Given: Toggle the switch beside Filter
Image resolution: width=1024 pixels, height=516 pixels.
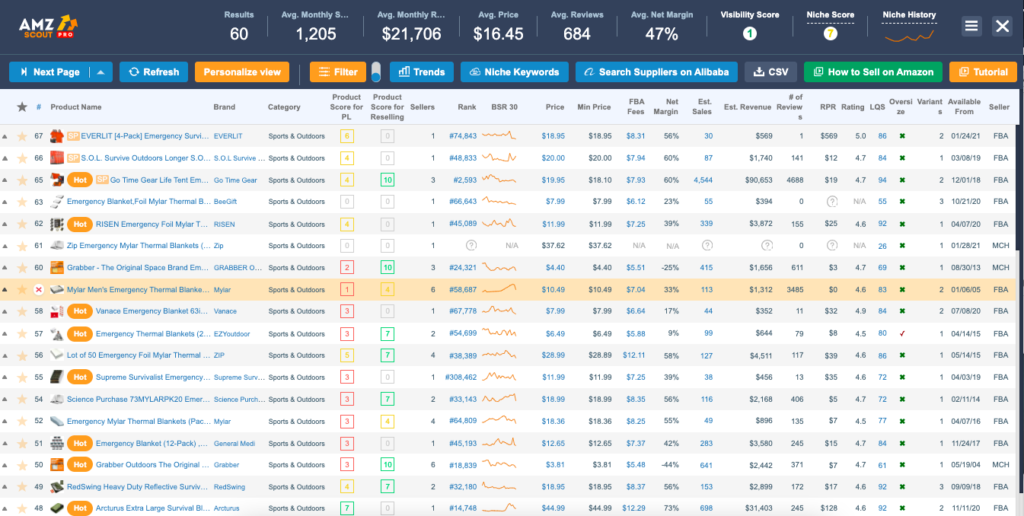Looking at the screenshot, I should coord(376,72).
